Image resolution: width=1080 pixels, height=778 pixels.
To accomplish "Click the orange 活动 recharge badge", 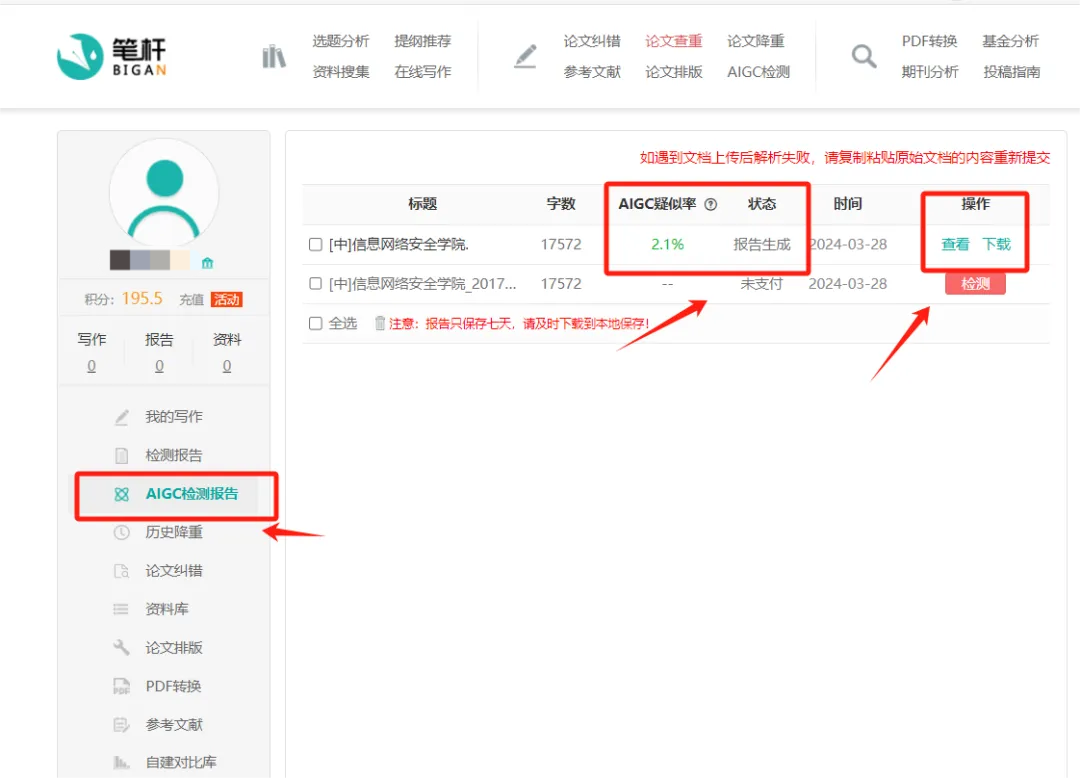I will (227, 299).
